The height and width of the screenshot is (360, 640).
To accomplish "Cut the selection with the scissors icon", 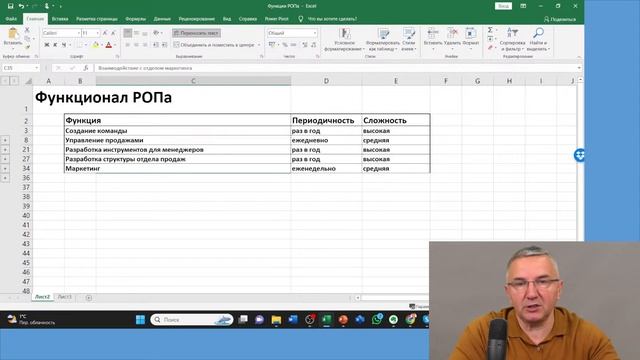I will point(27,30).
